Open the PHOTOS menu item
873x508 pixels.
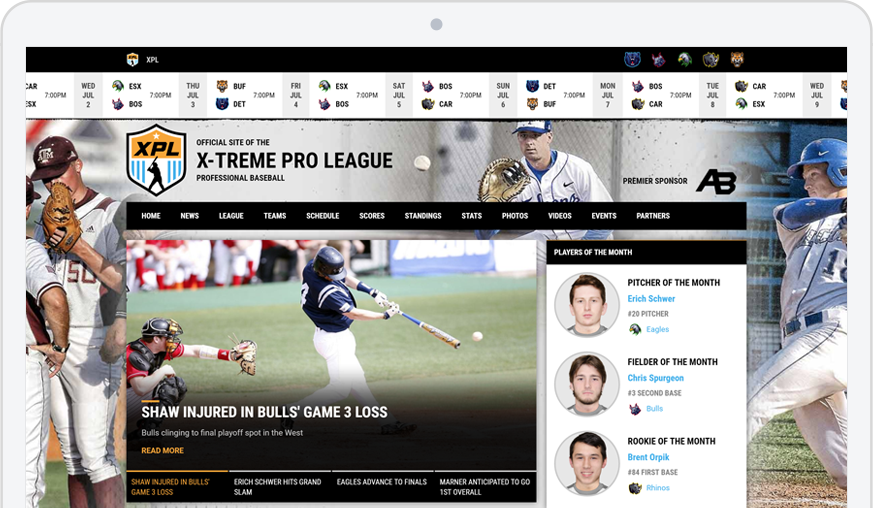(515, 216)
